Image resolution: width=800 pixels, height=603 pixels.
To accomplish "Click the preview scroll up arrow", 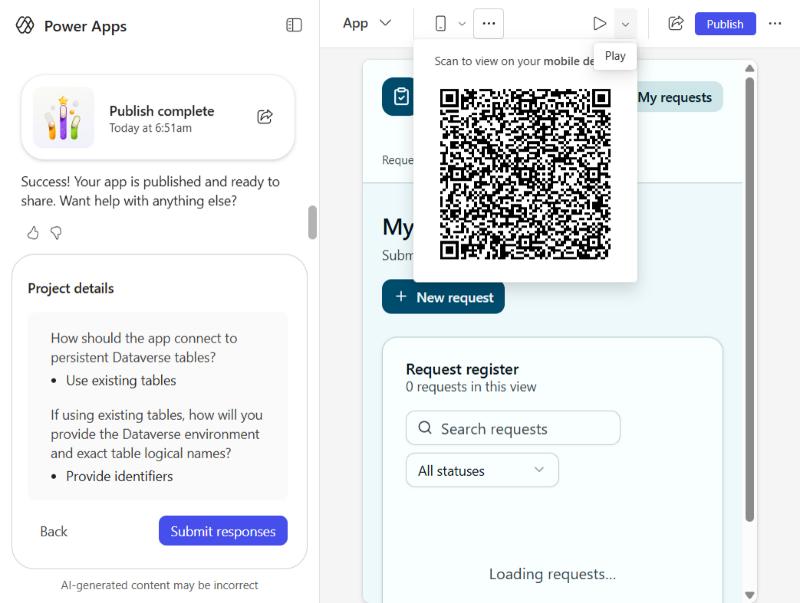I will [x=749, y=68].
